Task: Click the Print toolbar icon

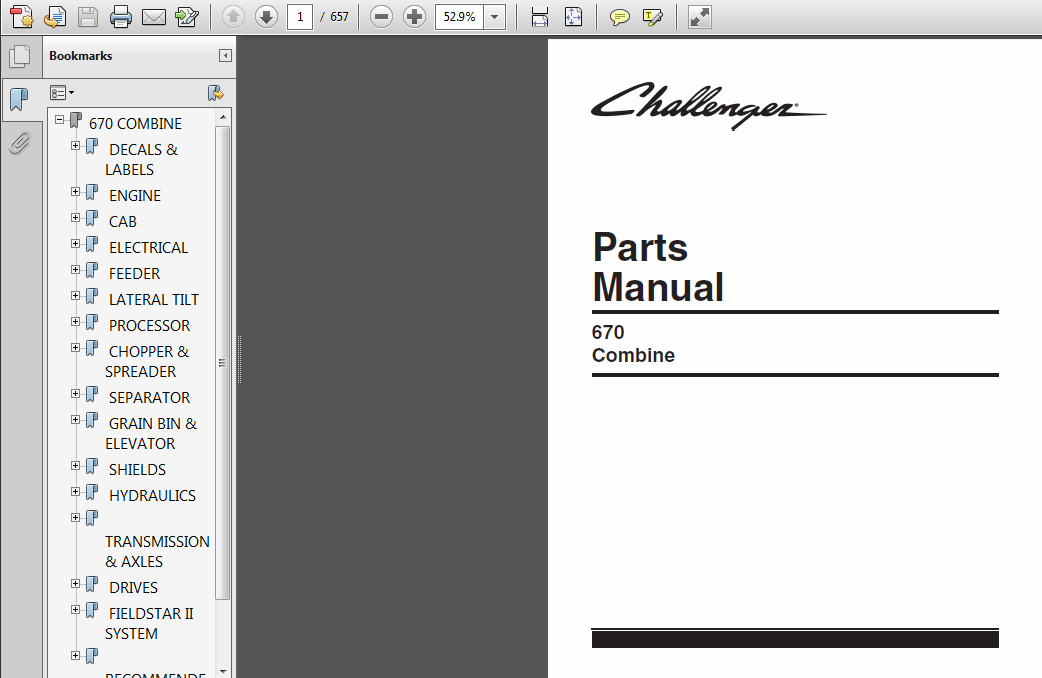Action: coord(120,17)
